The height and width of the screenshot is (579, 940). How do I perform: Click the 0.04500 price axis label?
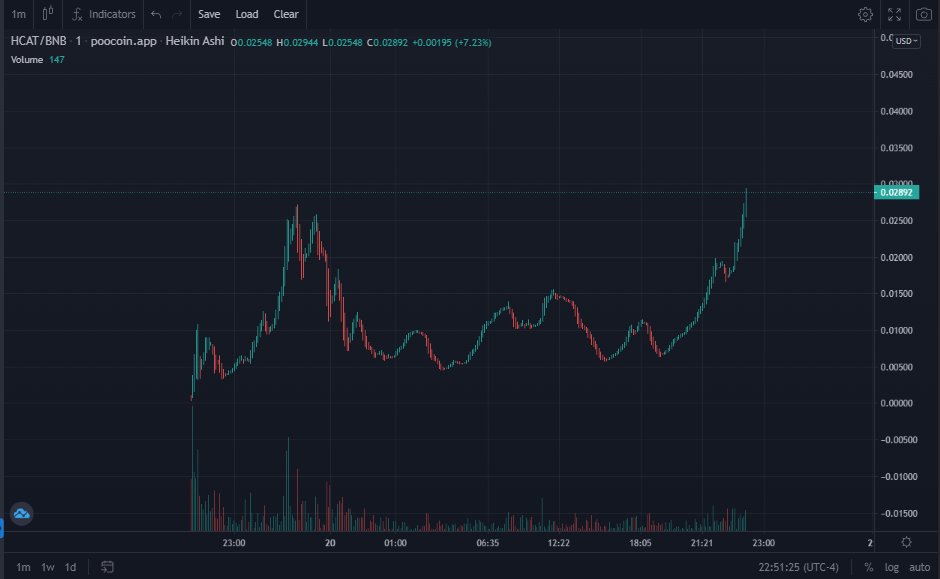click(x=896, y=74)
